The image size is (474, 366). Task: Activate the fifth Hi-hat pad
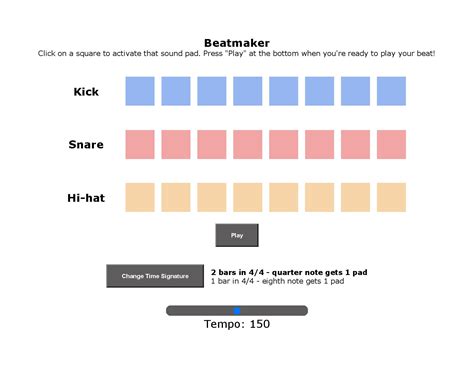[284, 197]
